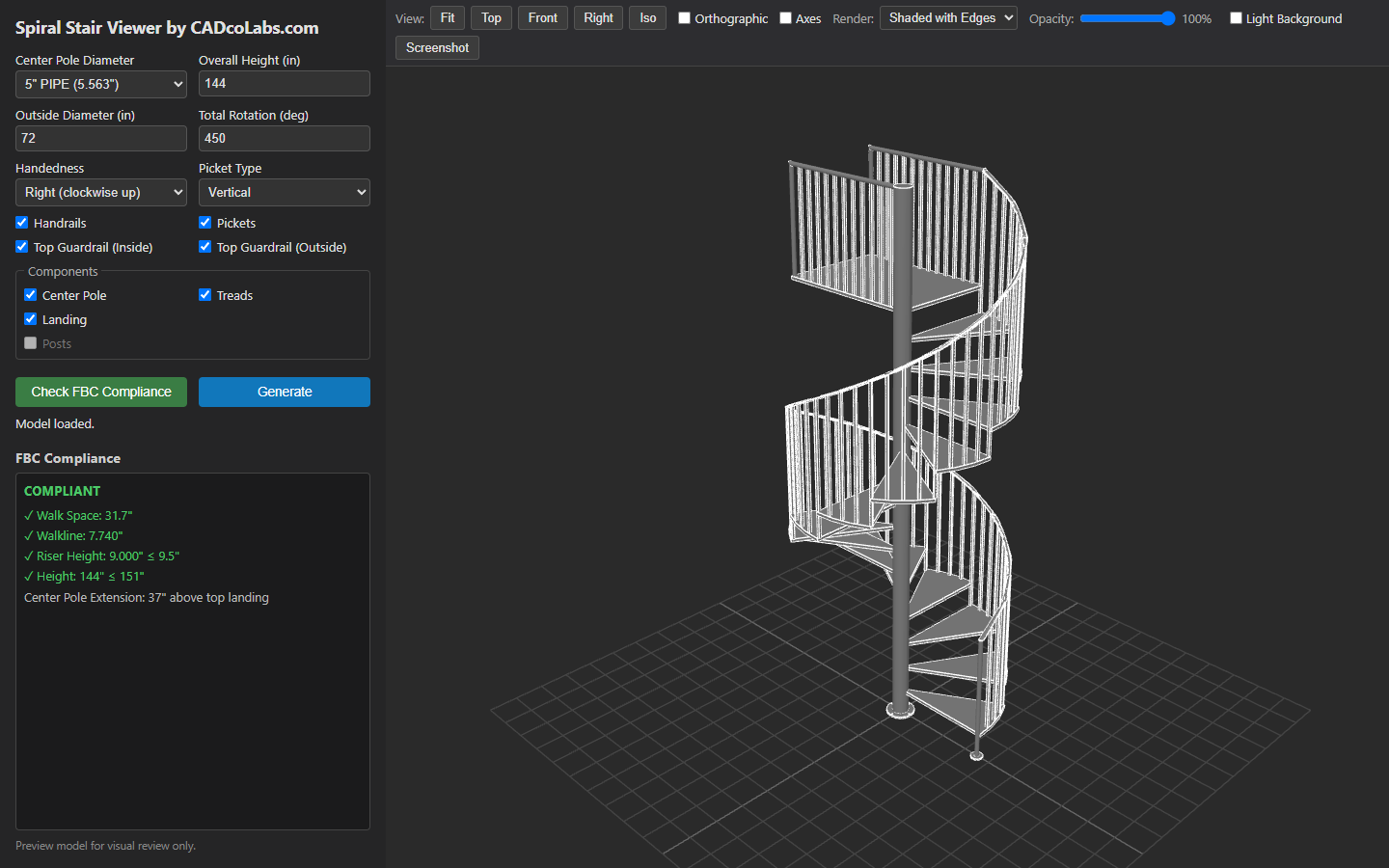Disable the Center Pole component
The width and height of the screenshot is (1389, 868).
31,295
